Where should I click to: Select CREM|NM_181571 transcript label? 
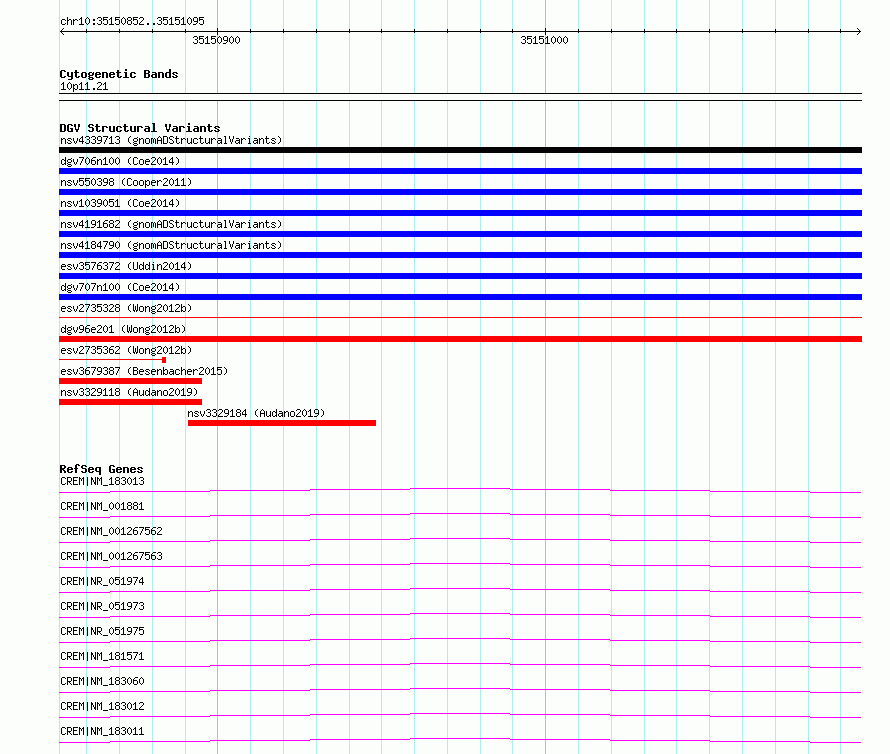point(102,656)
